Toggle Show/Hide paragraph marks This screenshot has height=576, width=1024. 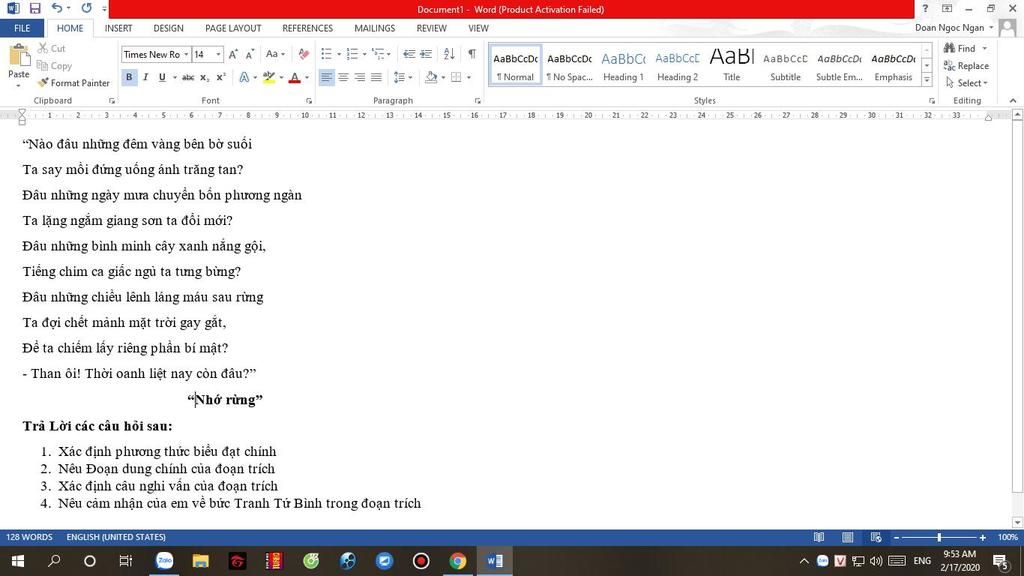click(472, 54)
